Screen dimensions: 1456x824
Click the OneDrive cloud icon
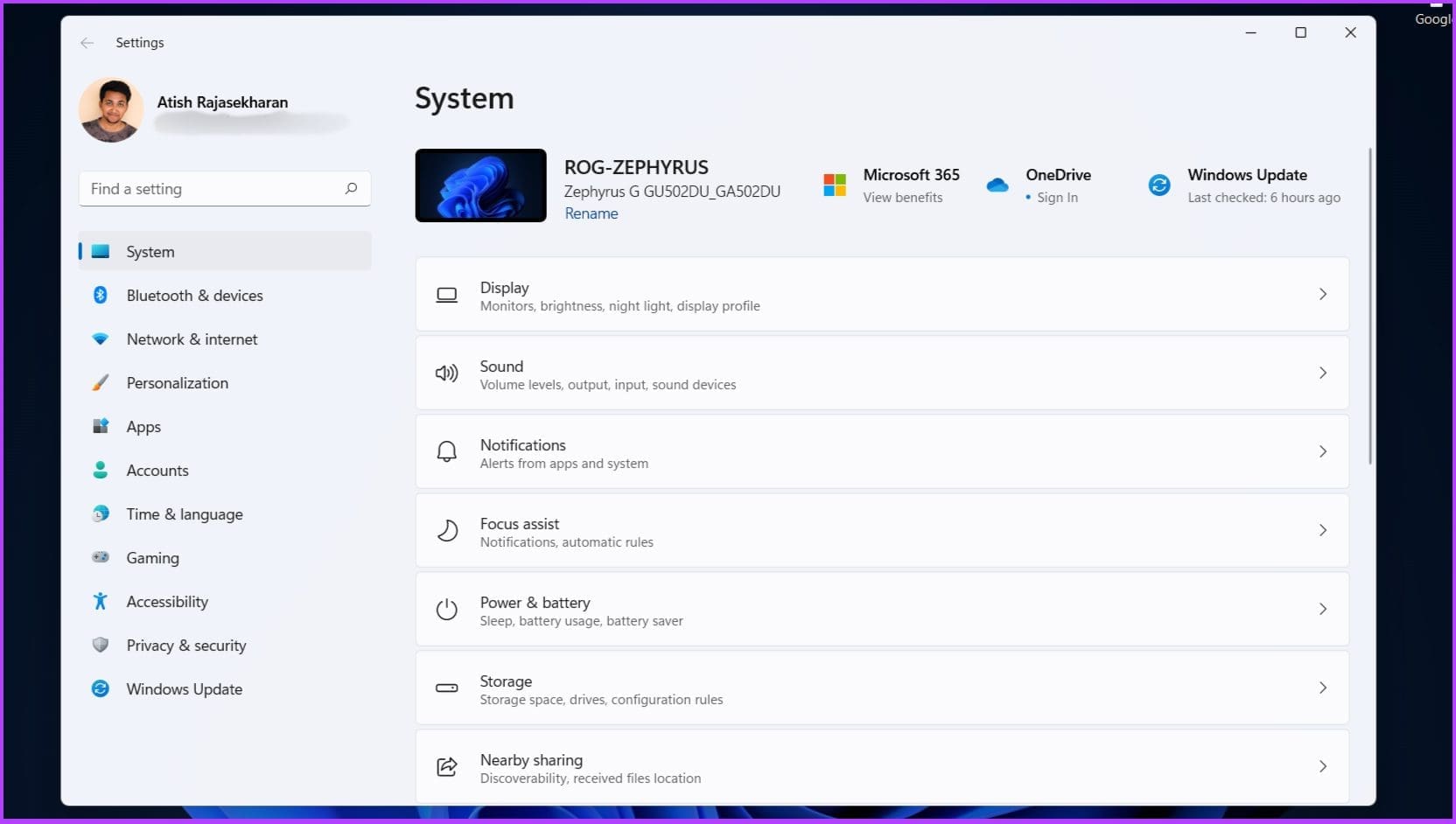coord(997,184)
